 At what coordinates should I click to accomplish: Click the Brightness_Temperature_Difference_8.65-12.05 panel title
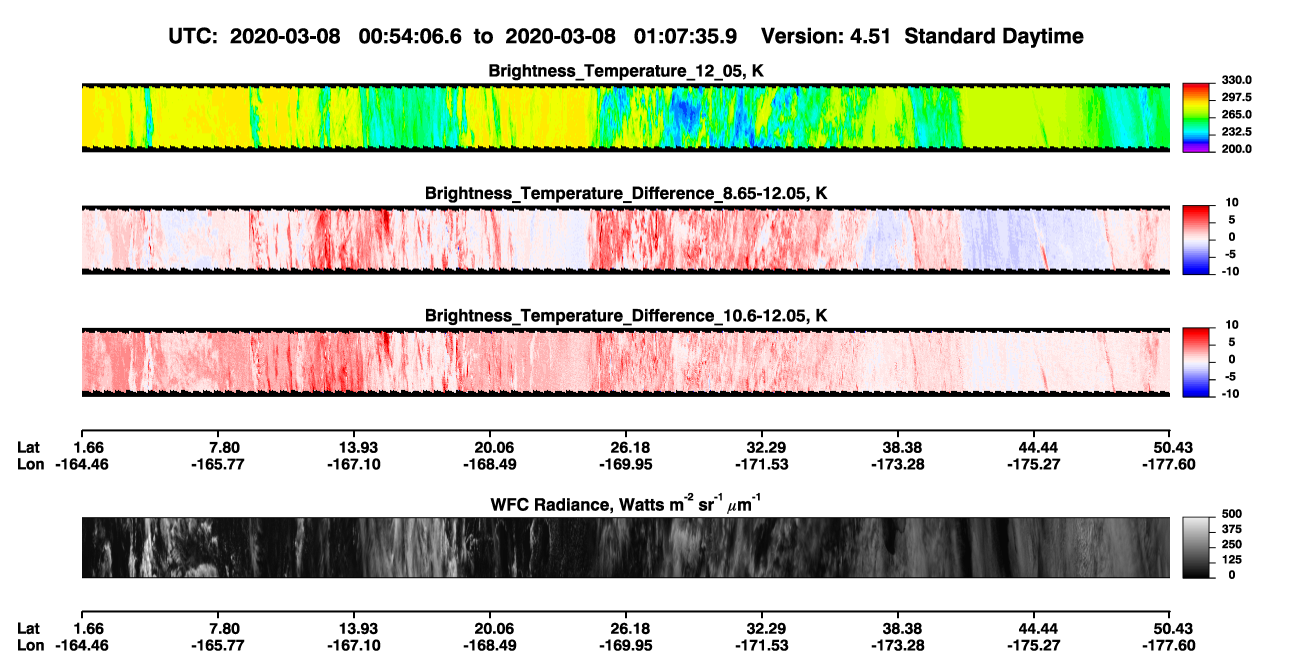(626, 193)
